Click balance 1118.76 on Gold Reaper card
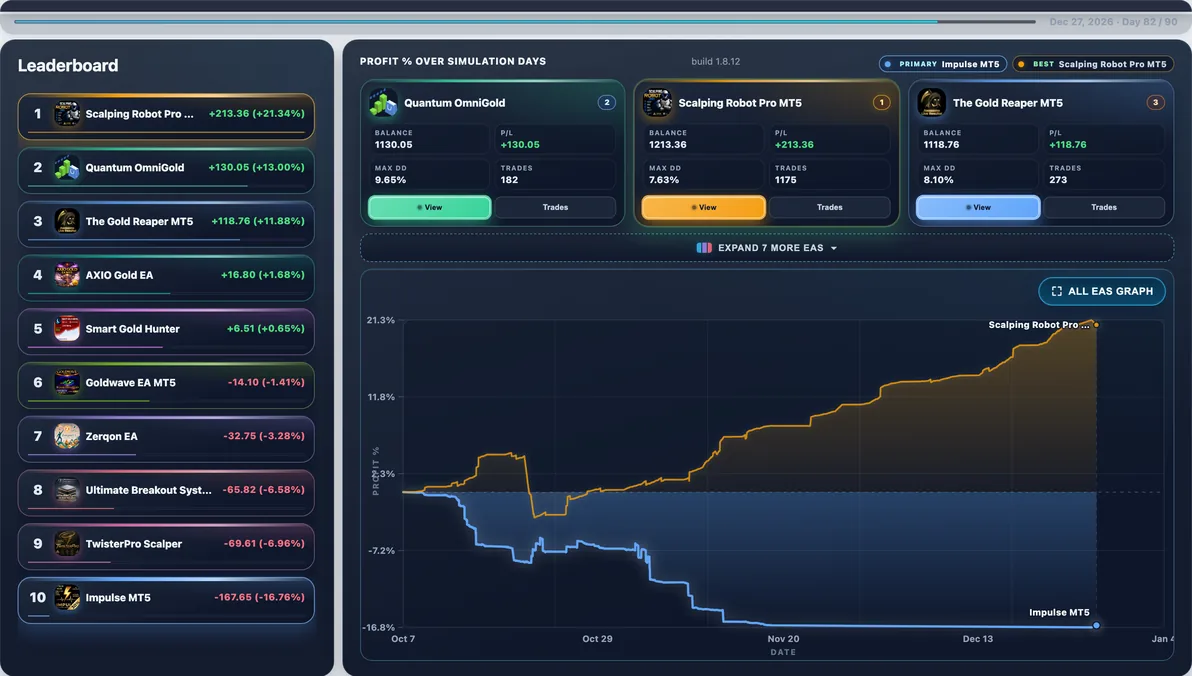The height and width of the screenshot is (676, 1192). [x=941, y=144]
